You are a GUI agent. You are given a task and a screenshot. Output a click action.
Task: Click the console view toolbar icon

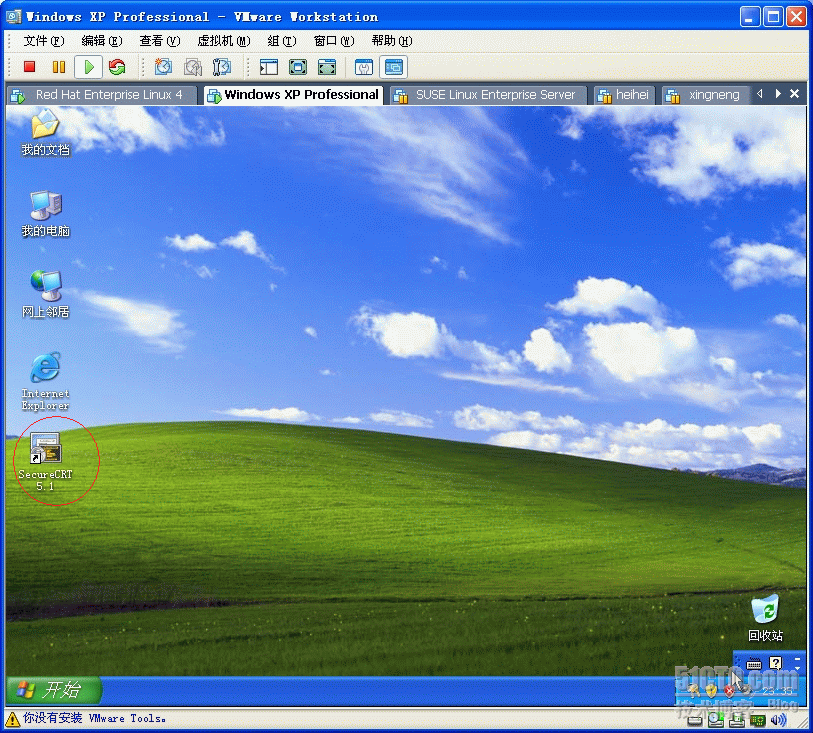[394, 67]
